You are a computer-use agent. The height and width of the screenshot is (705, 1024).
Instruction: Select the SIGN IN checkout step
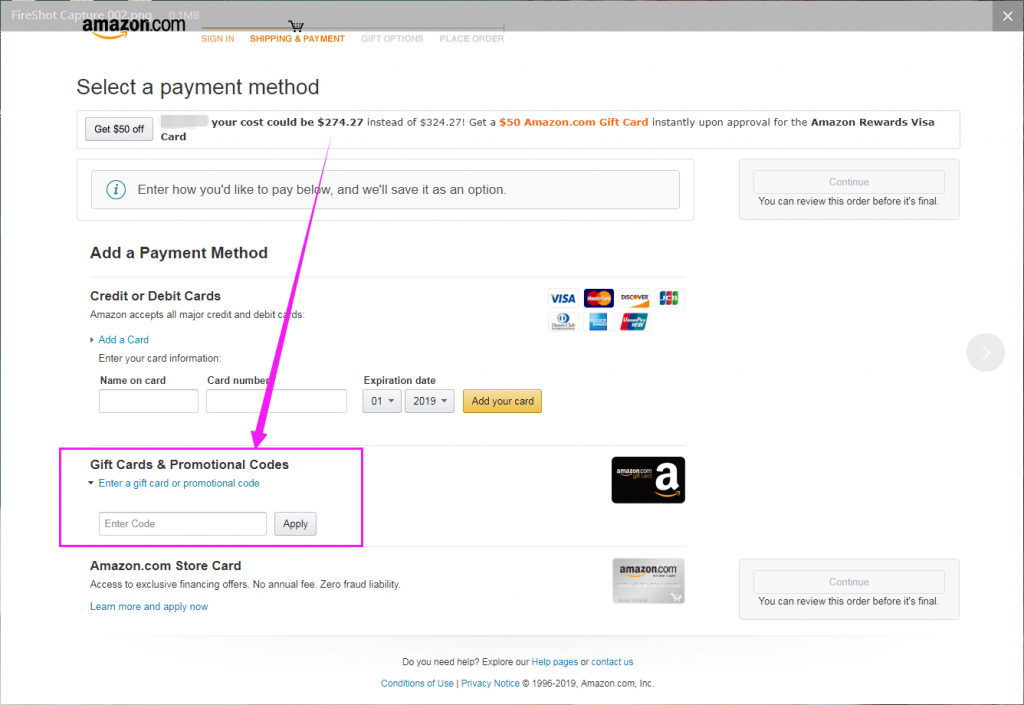pyautogui.click(x=217, y=39)
